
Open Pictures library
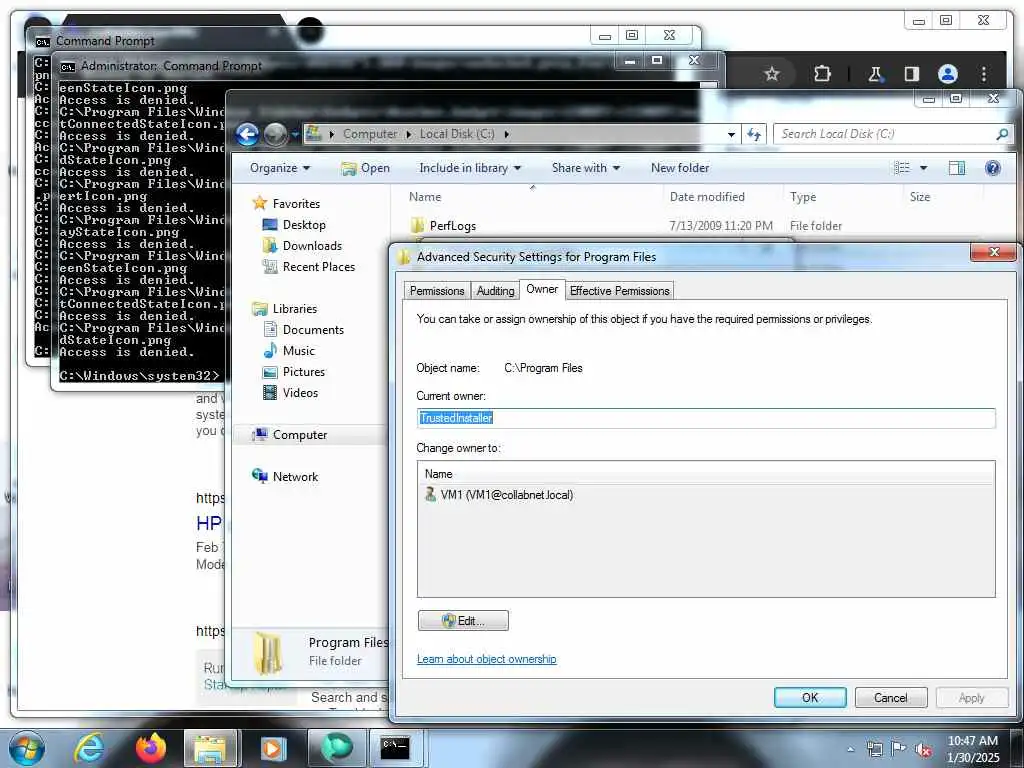[x=294, y=372]
